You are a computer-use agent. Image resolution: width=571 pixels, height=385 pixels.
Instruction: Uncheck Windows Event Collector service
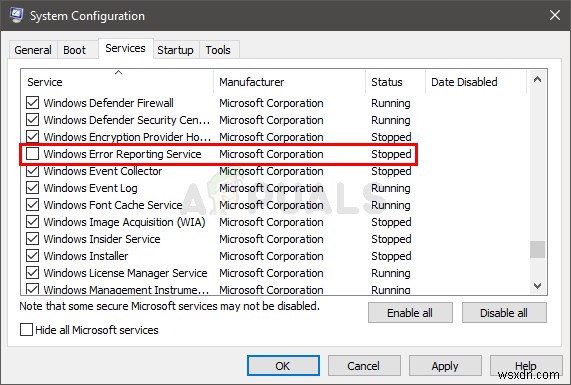click(x=32, y=171)
